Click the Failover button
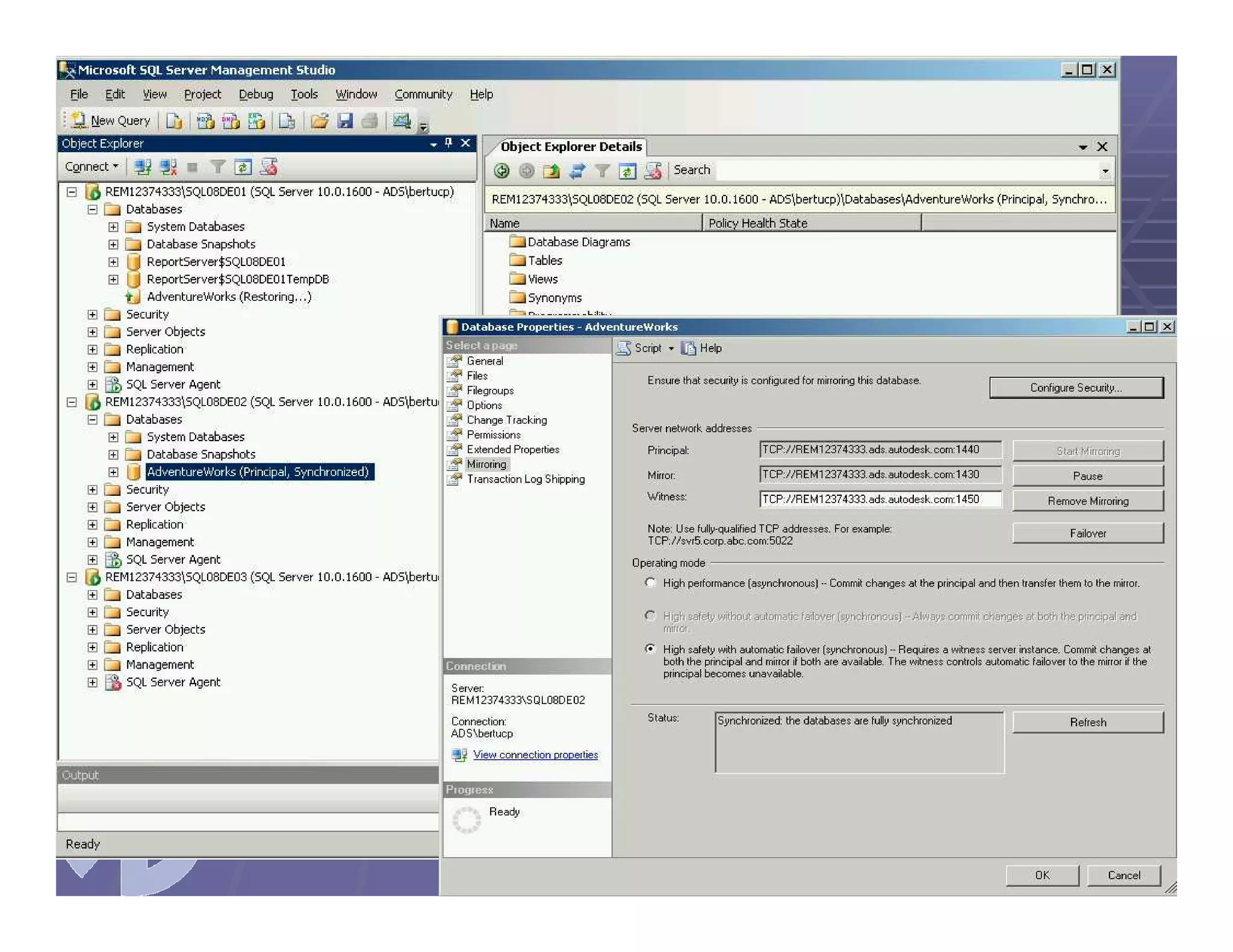 1087,533
